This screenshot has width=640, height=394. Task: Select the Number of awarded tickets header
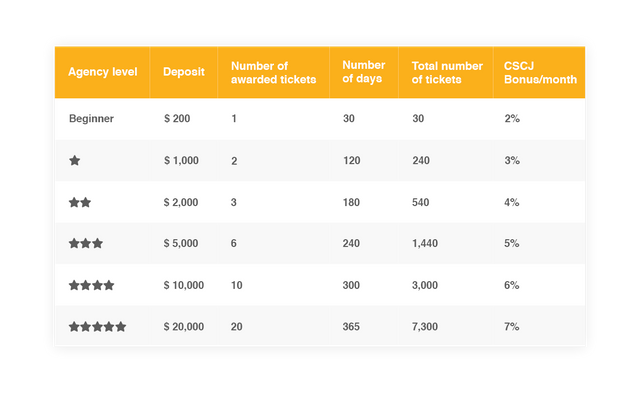tap(273, 73)
